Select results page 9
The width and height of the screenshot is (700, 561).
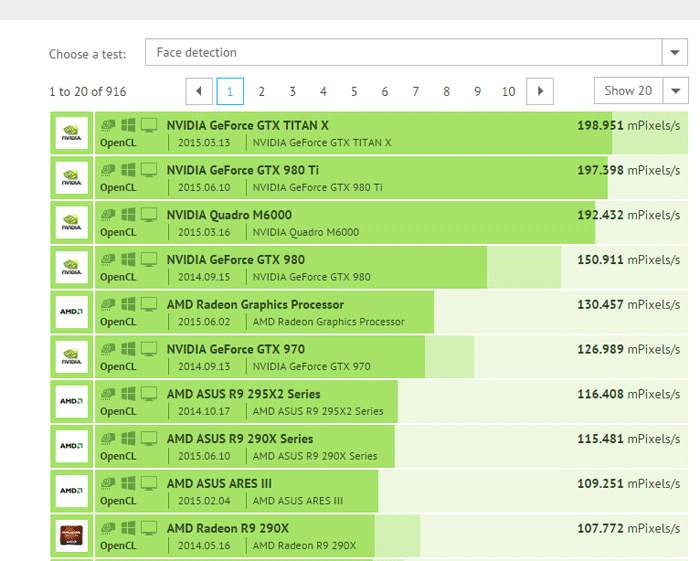477,91
